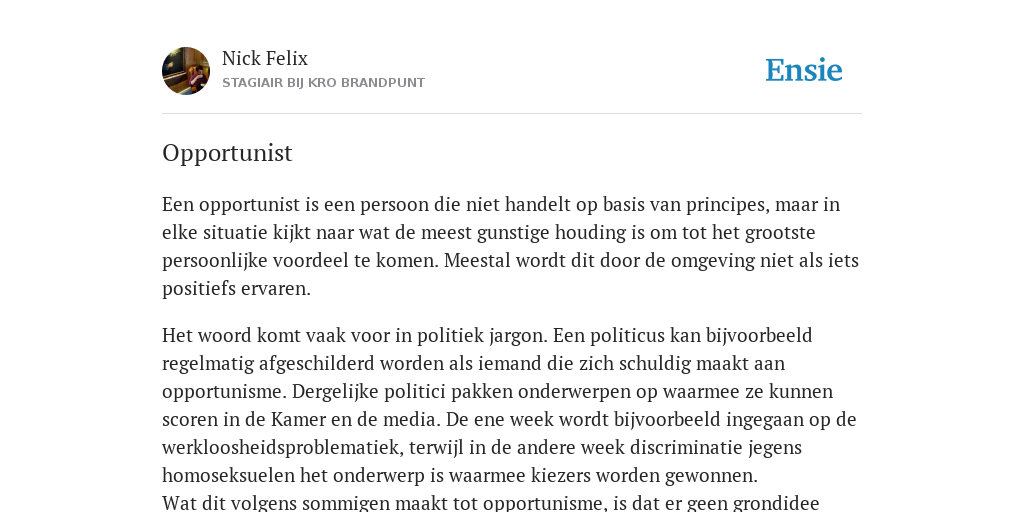
Task: Click the horizontal divider under the author header
Action: pos(512,114)
